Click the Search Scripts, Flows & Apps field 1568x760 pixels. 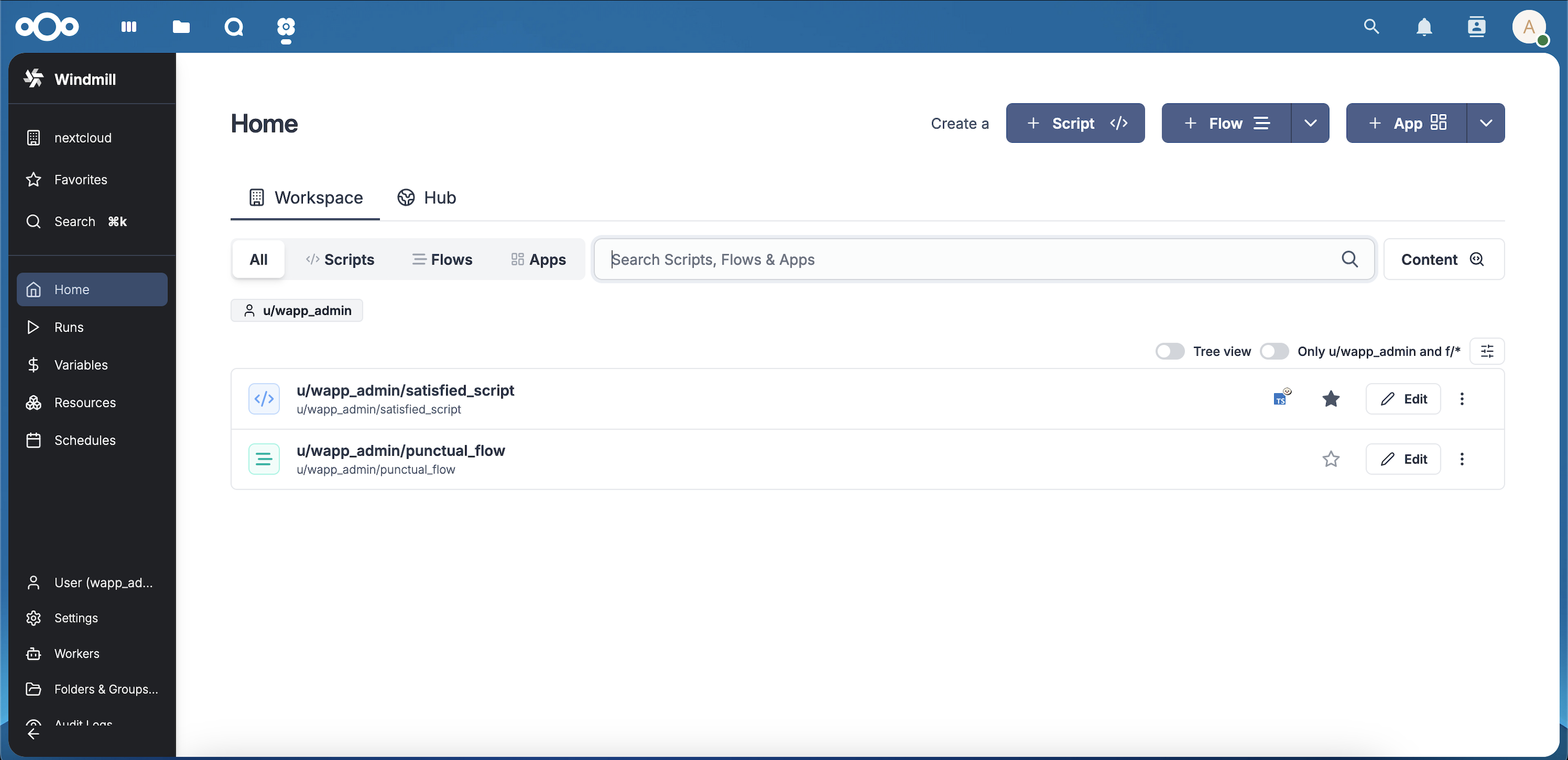coord(974,259)
